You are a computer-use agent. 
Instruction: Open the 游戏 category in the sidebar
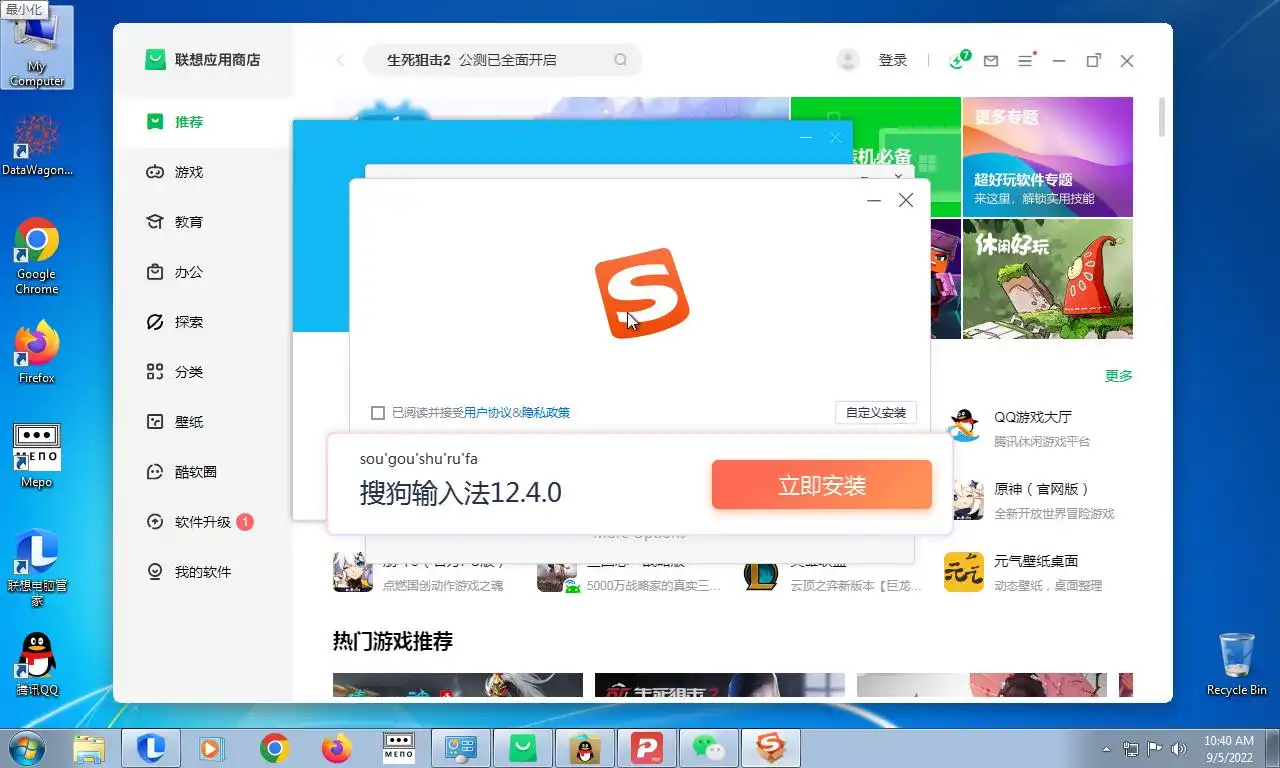203,172
